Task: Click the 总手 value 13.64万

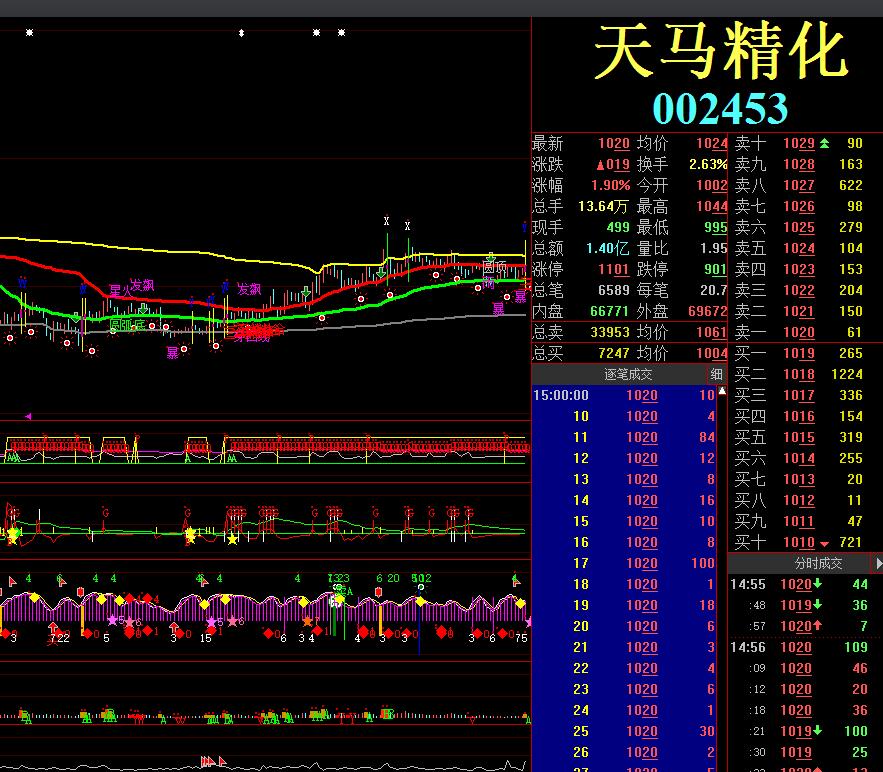Action: (x=603, y=207)
